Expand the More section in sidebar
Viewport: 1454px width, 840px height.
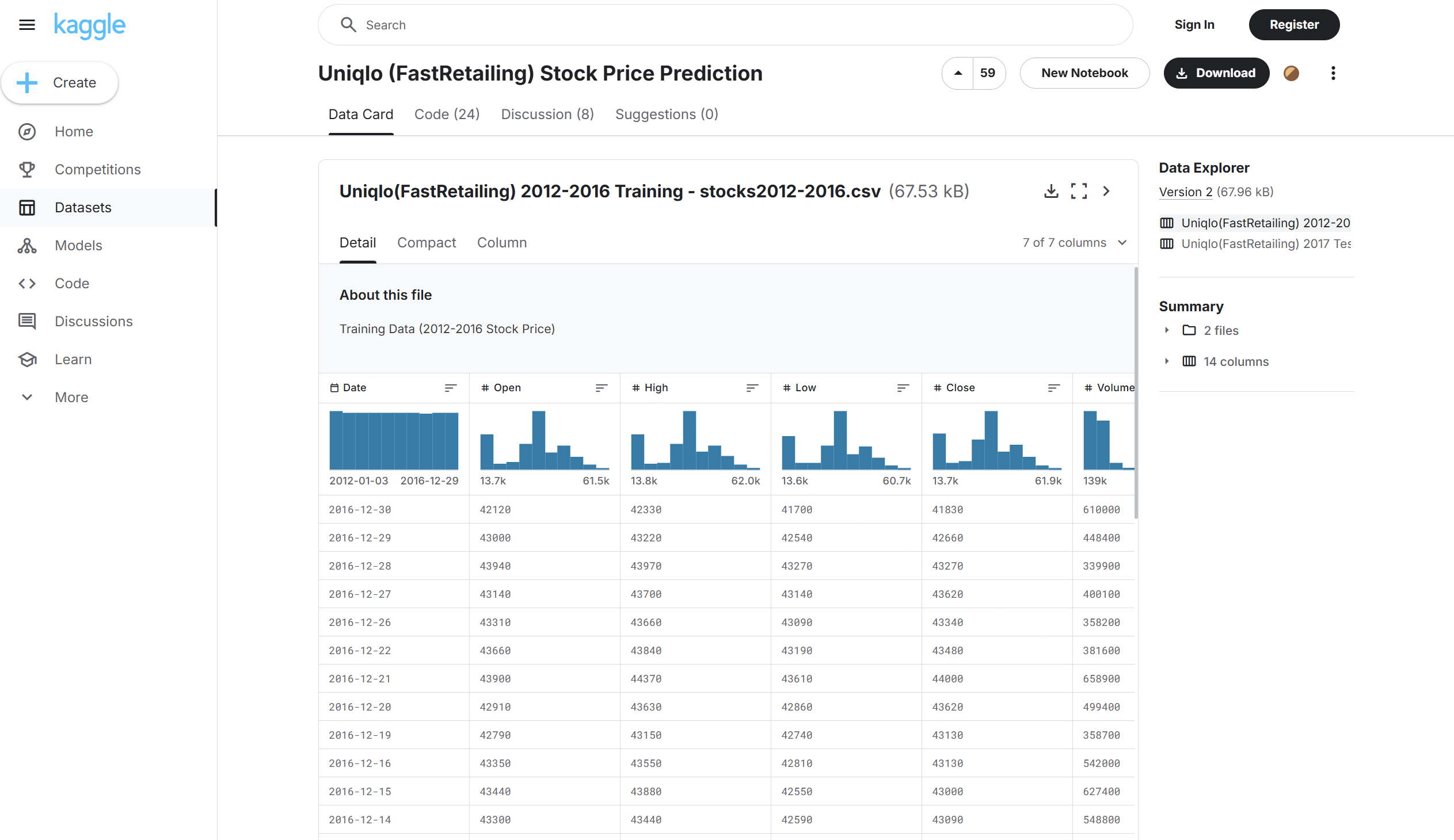pos(71,397)
